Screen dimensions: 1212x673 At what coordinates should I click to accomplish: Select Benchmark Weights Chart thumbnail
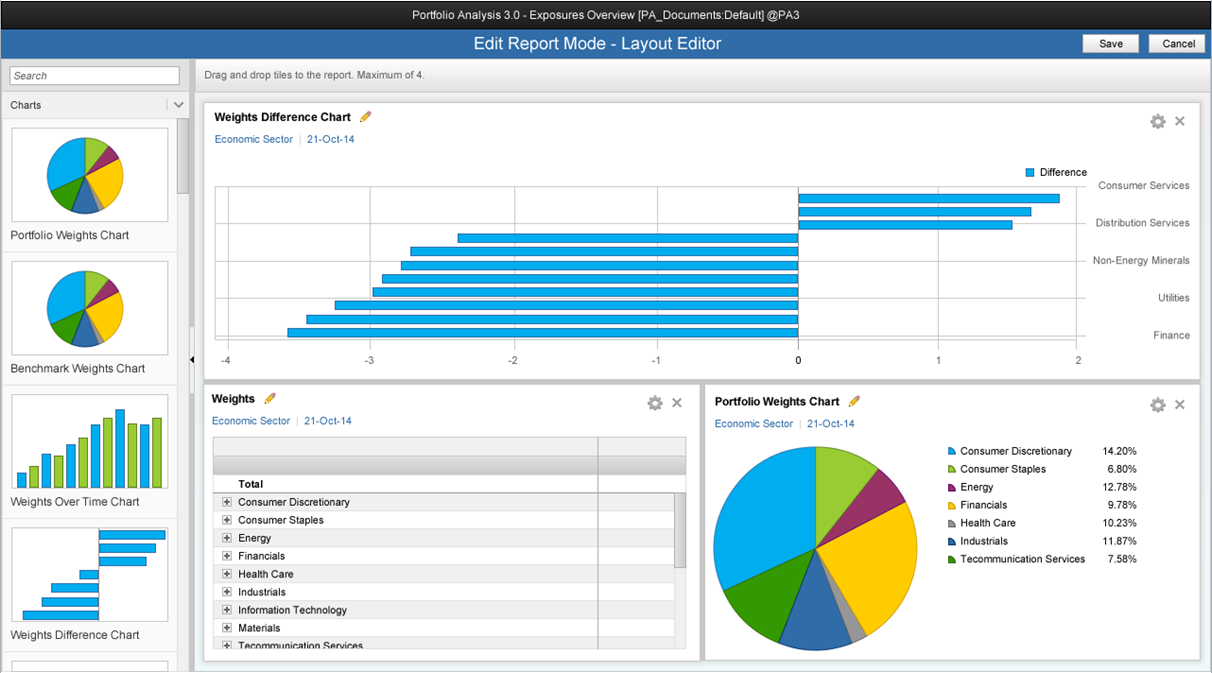[90, 308]
